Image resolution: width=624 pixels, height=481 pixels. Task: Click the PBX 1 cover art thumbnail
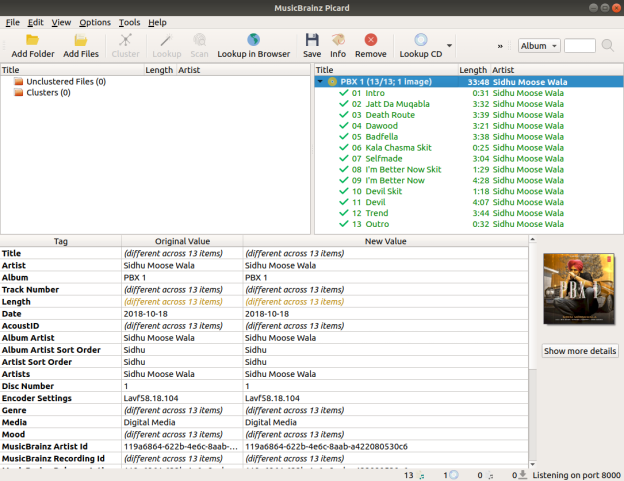point(580,288)
